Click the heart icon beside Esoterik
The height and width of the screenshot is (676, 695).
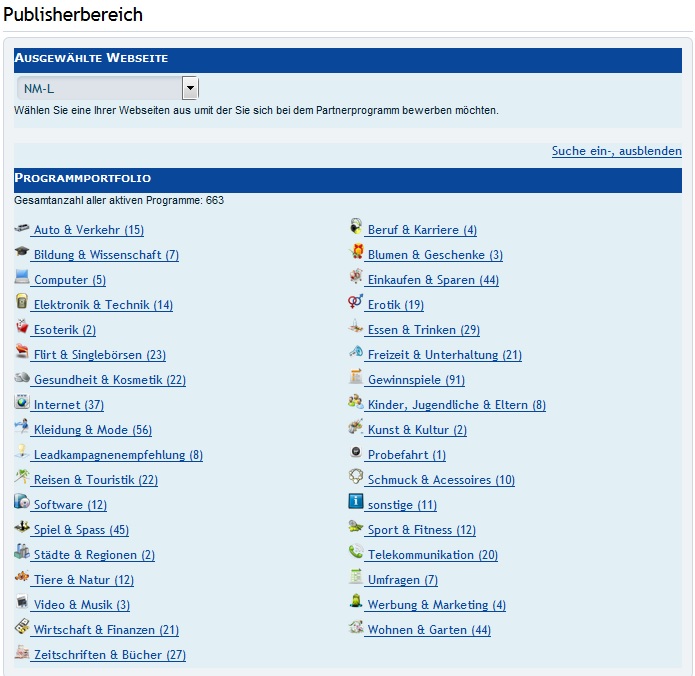pyautogui.click(x=22, y=328)
